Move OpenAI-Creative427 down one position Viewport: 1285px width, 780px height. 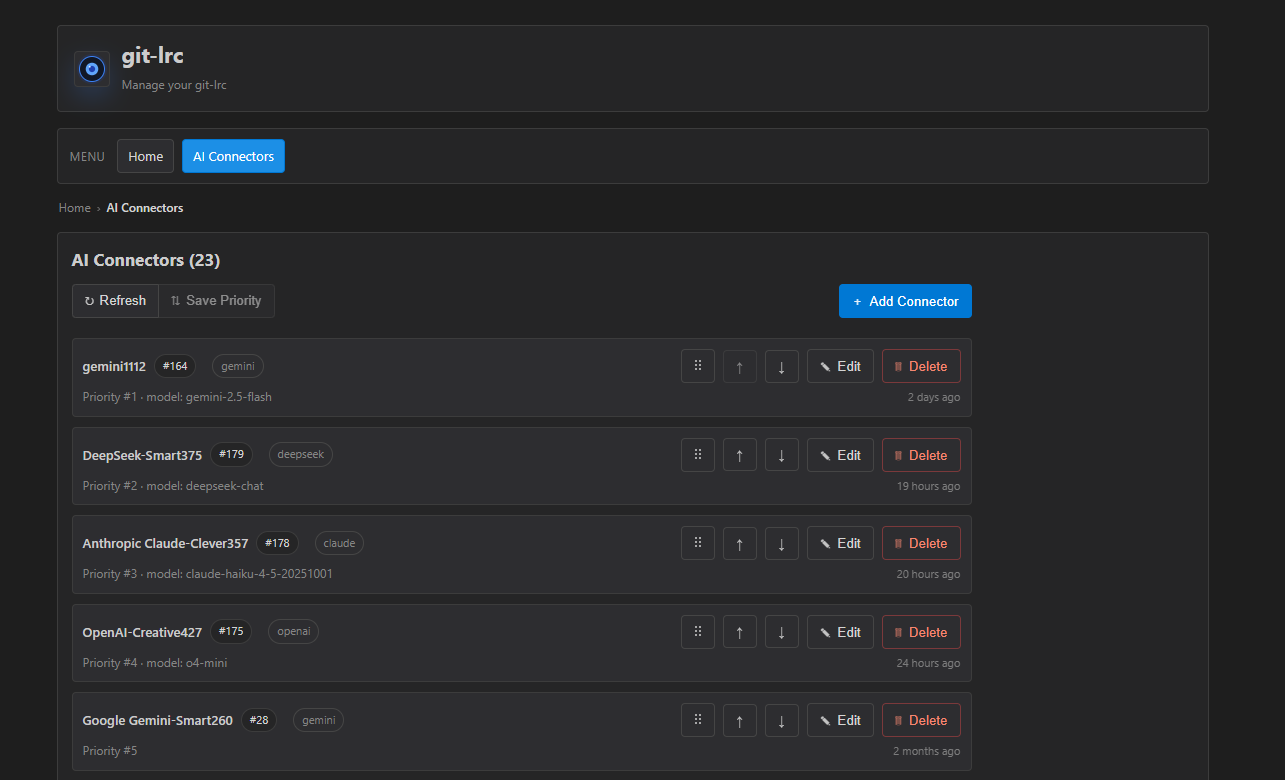coord(781,631)
